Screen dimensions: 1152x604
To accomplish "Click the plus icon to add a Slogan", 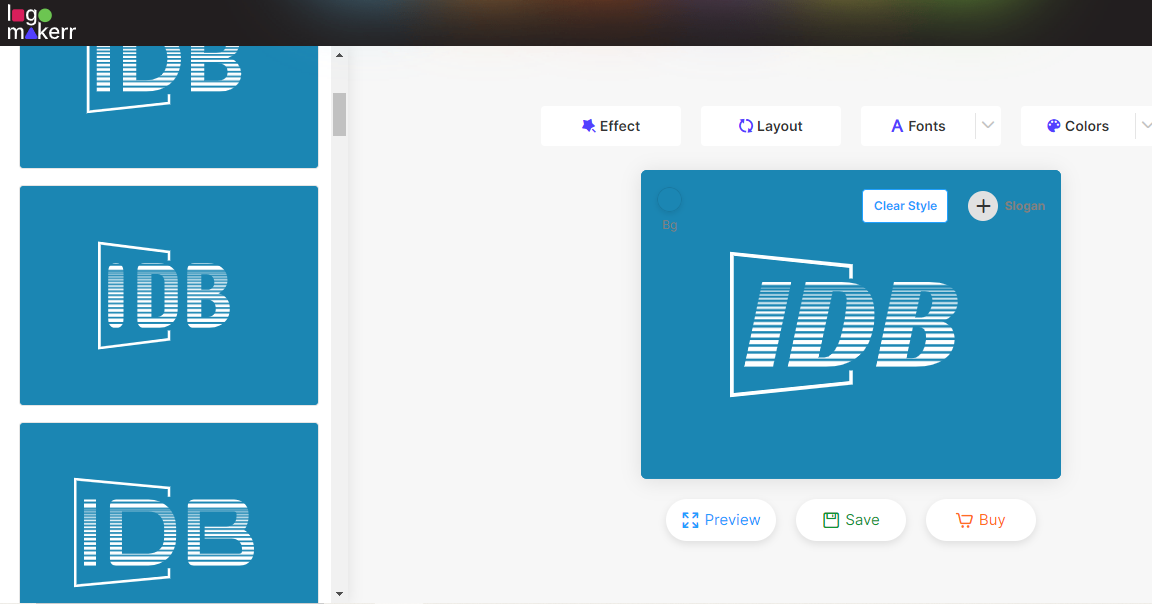I will (x=983, y=206).
